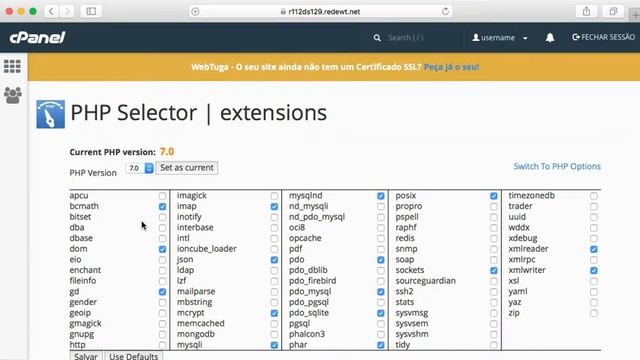Enable the opcache extension checkbox
640x360 pixels.
coord(381,238)
